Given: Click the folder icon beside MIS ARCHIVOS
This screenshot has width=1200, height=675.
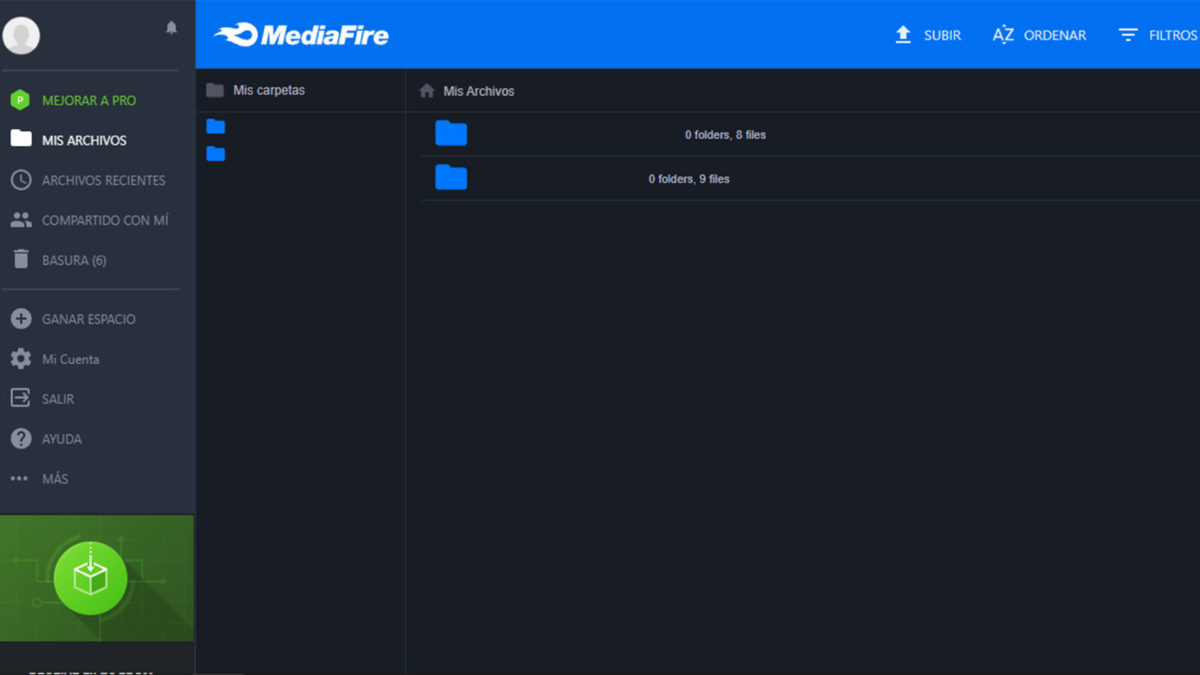Looking at the screenshot, I should click(20, 139).
